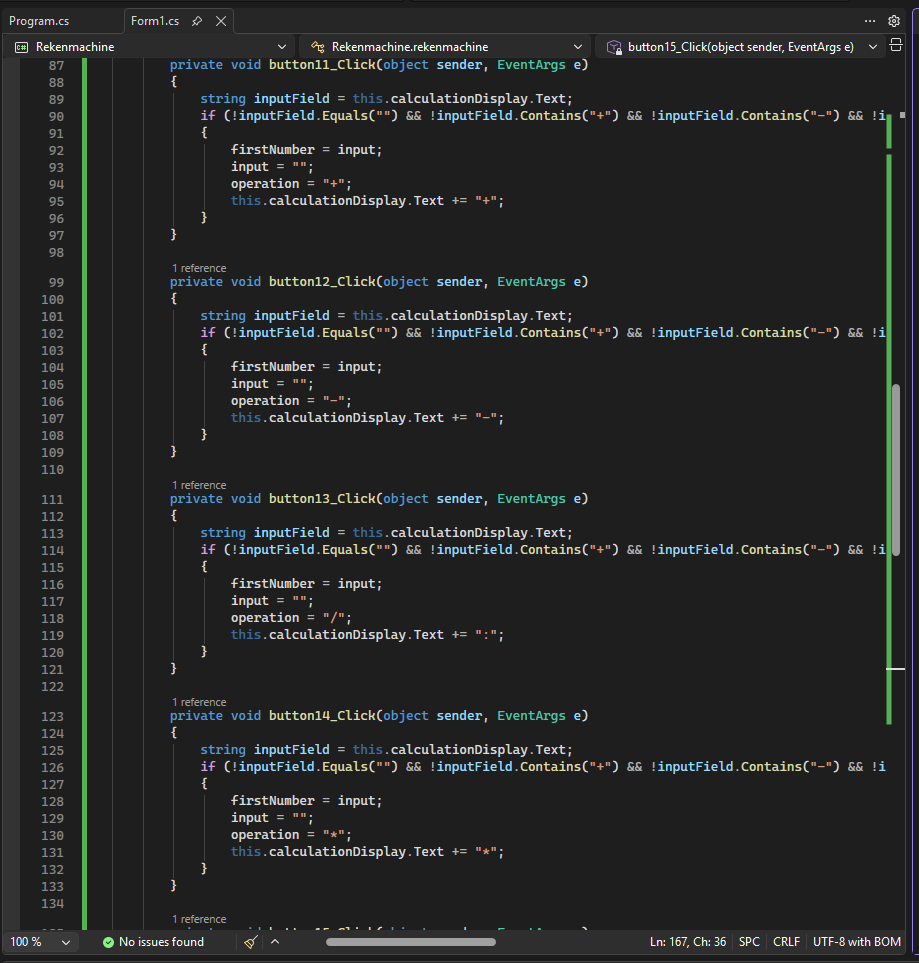Expand the code cleanup caret arrow
Image resolution: width=919 pixels, height=963 pixels.
click(275, 942)
